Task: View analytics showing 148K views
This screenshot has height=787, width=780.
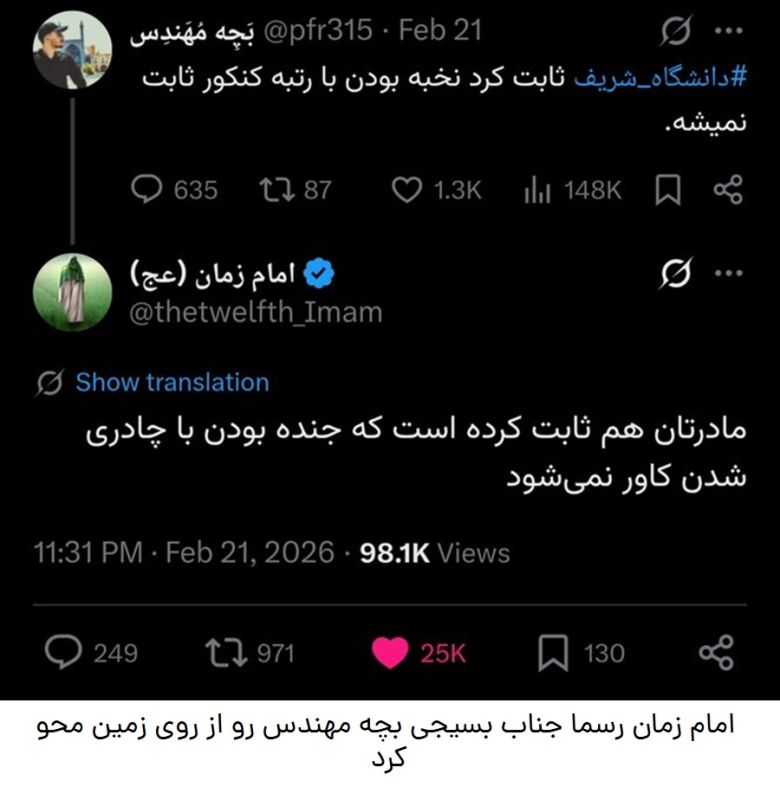Action: [x=538, y=190]
